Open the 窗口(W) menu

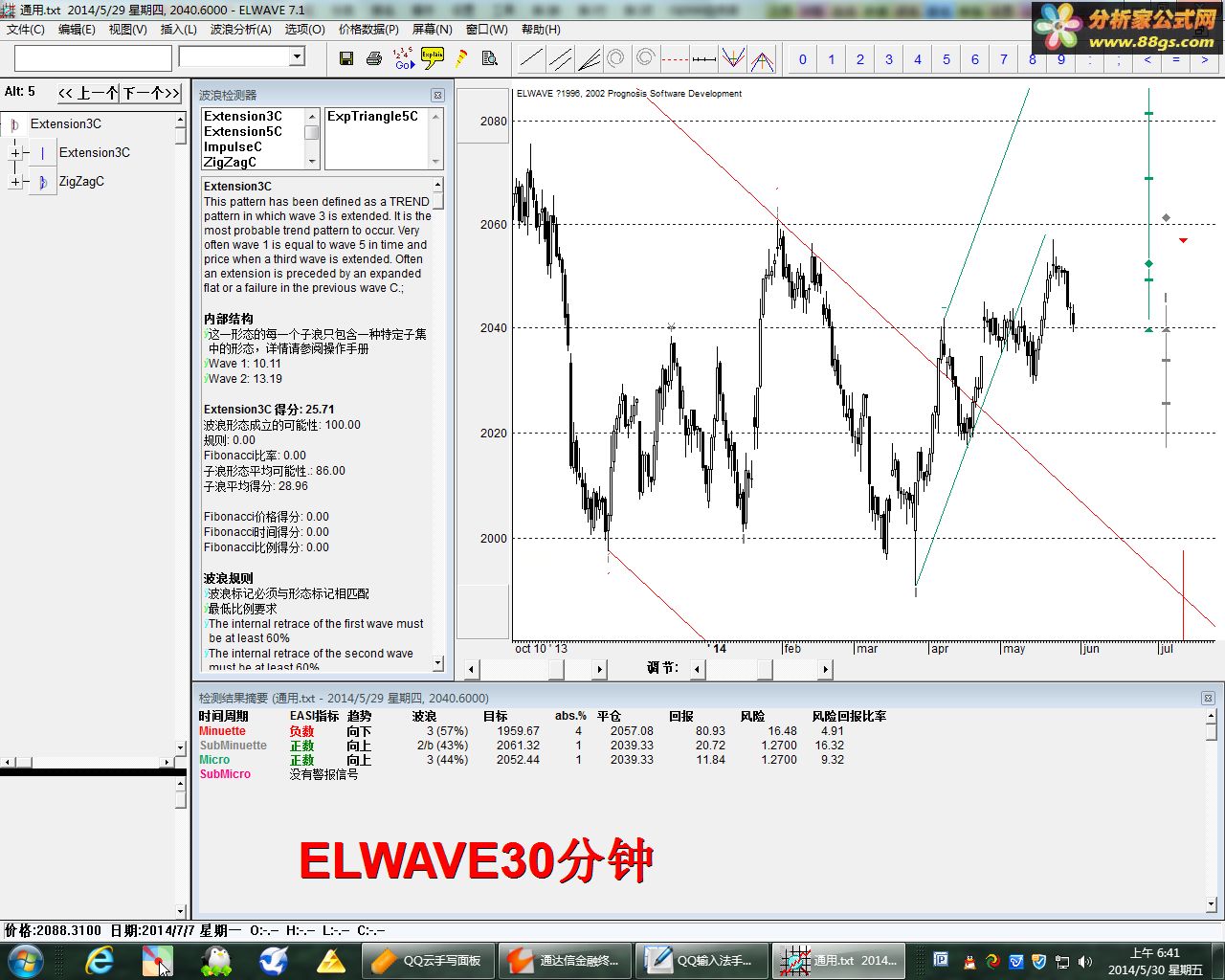coord(487,30)
